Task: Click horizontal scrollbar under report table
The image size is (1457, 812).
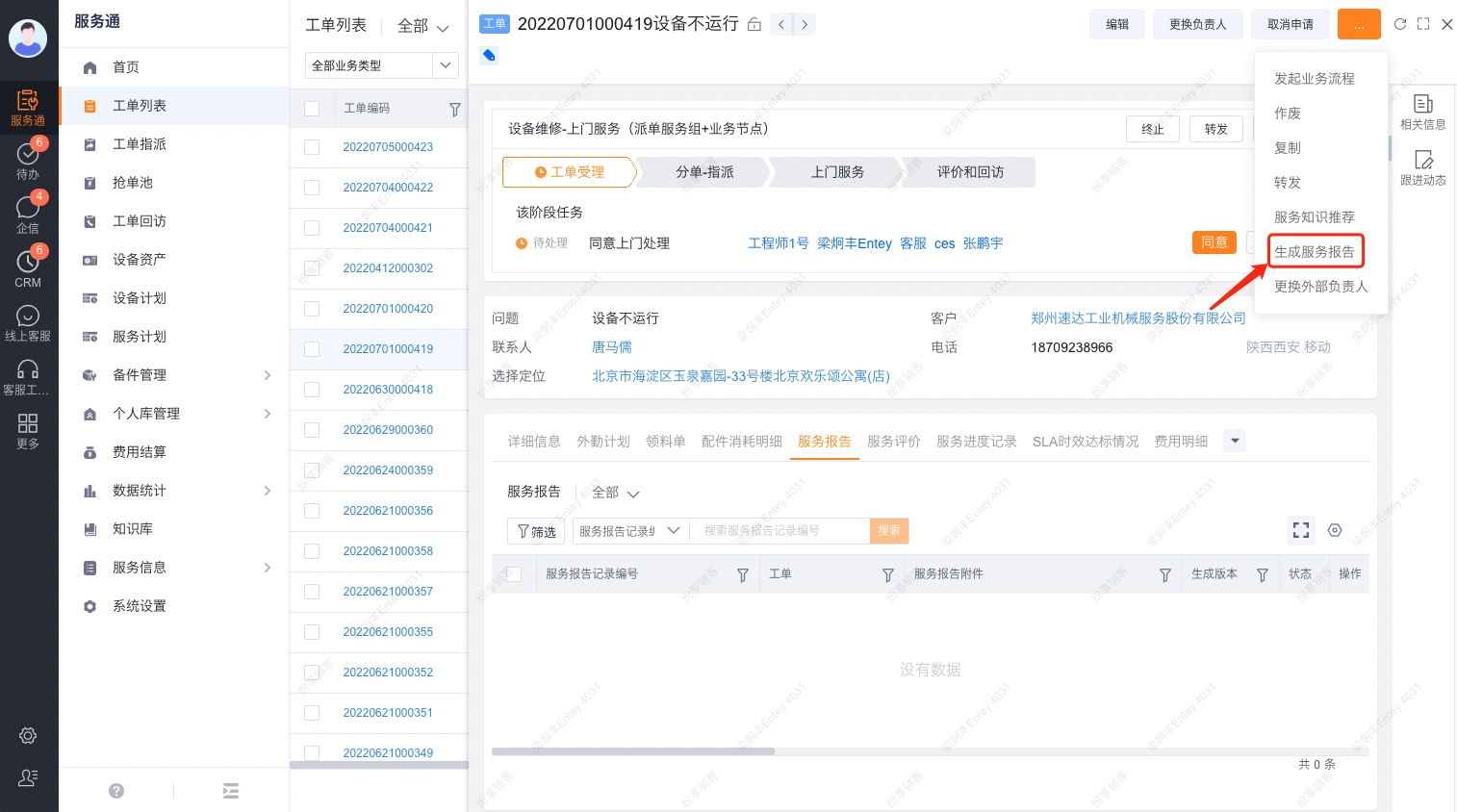Action: (x=633, y=751)
